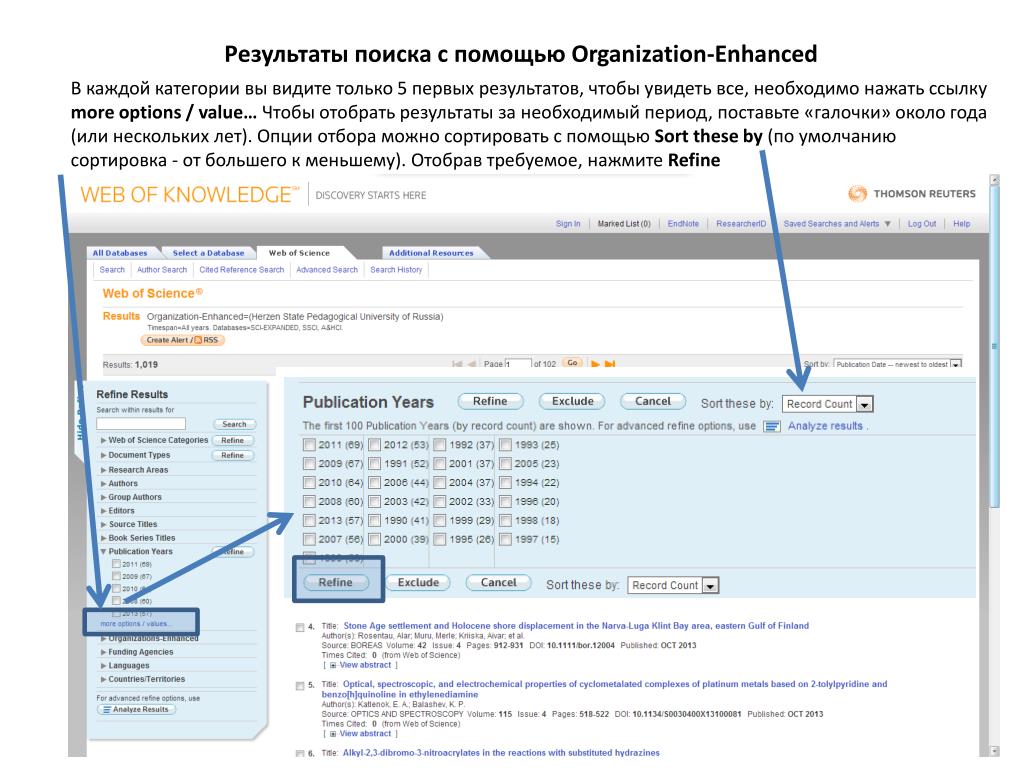Expand the Source Titles section
This screenshot has height=768, width=1024.
(x=103, y=524)
